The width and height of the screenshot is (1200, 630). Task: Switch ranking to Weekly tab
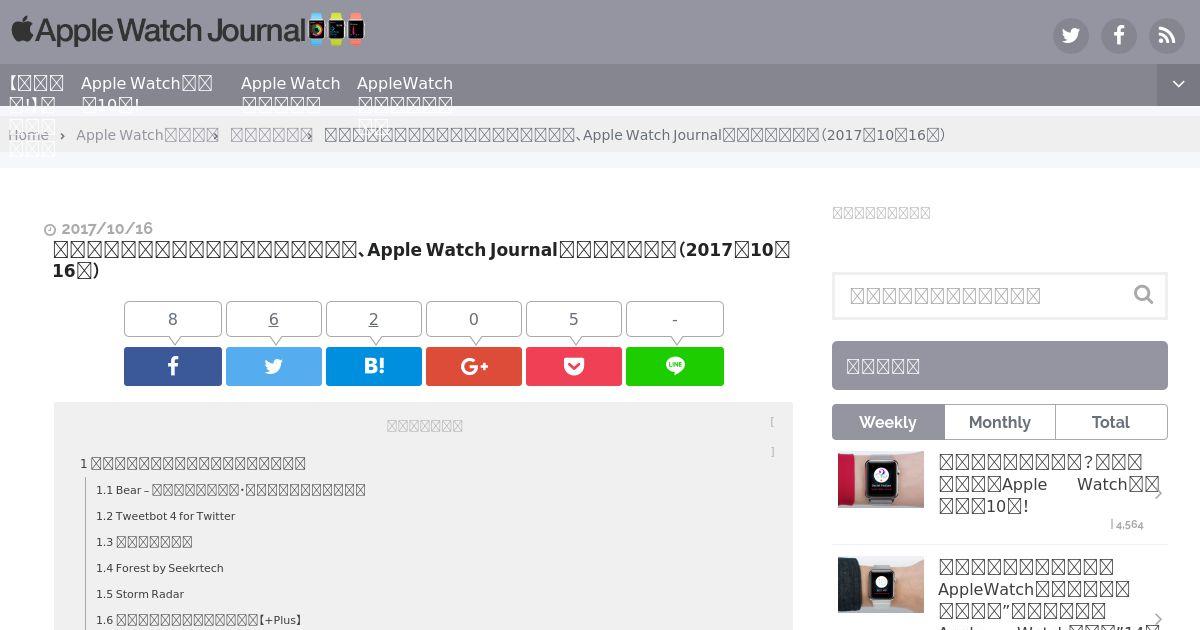888,422
